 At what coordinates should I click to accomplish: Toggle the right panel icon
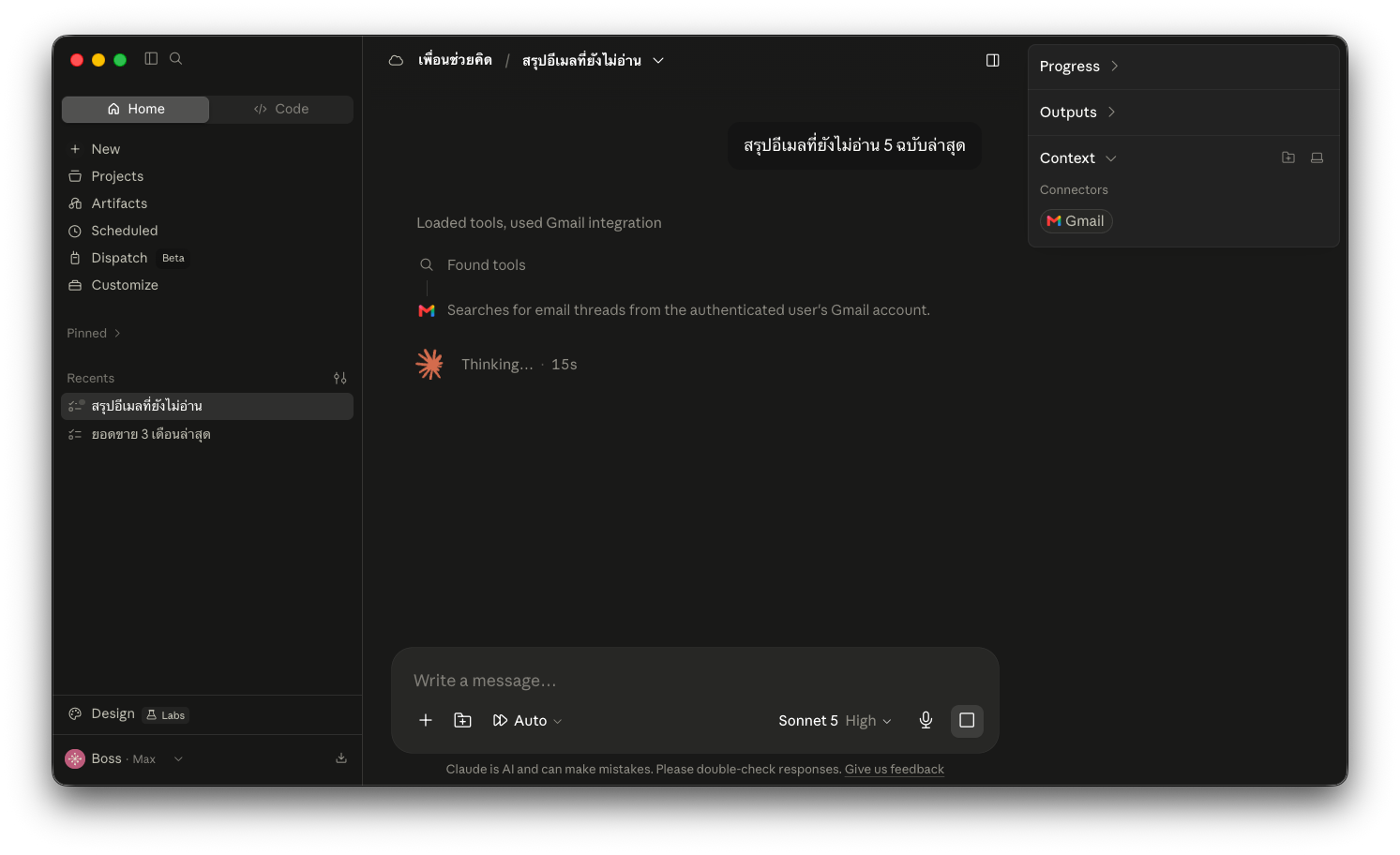993,60
